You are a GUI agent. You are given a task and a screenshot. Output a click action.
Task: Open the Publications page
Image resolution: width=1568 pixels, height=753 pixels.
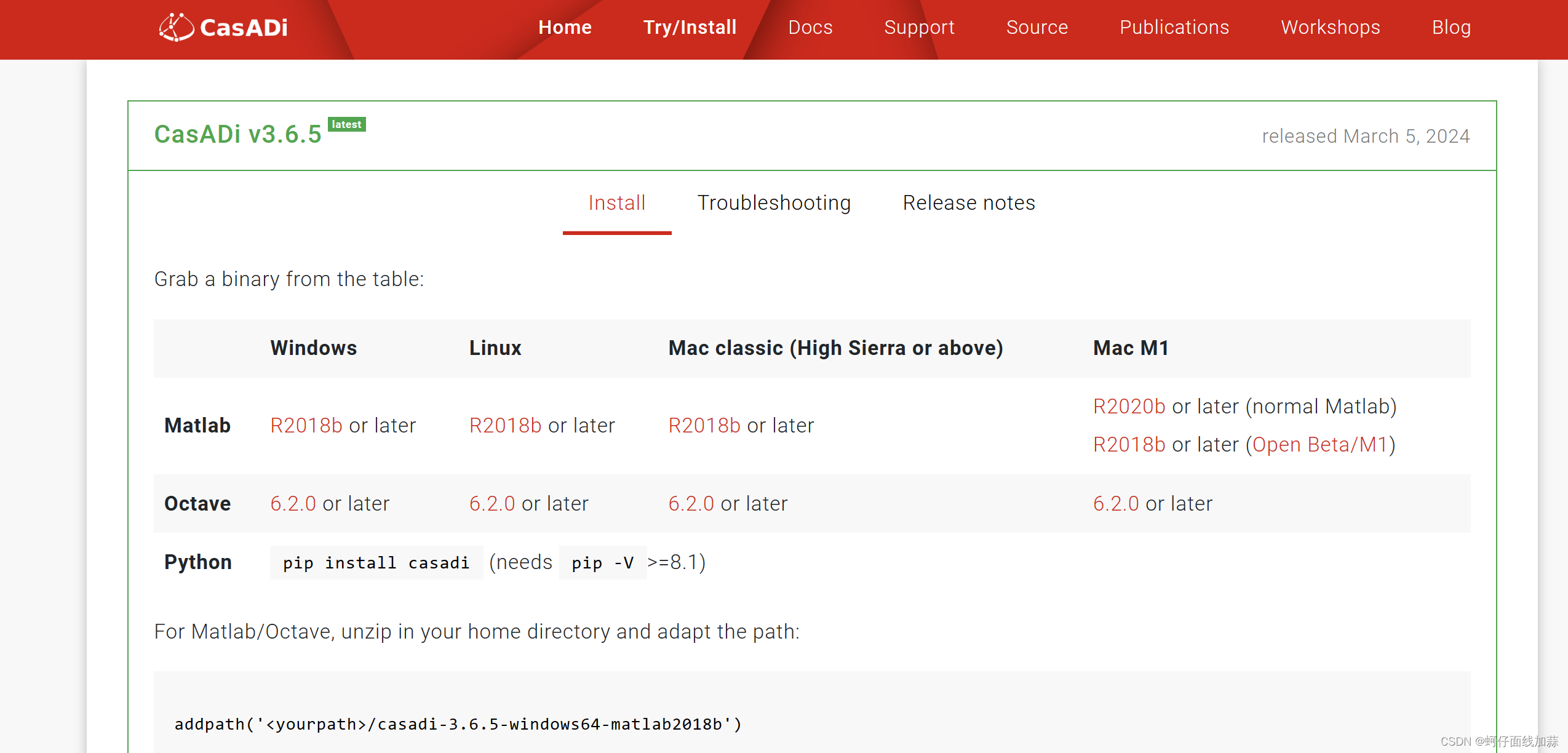coord(1174,27)
